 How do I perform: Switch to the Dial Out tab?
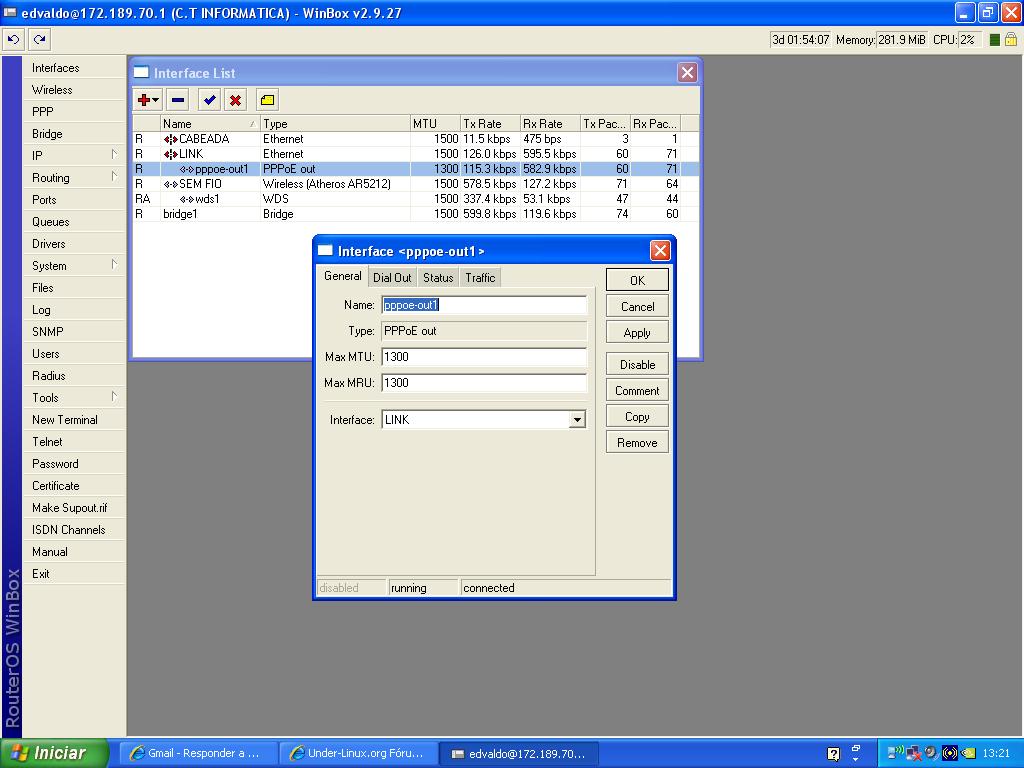click(x=392, y=278)
